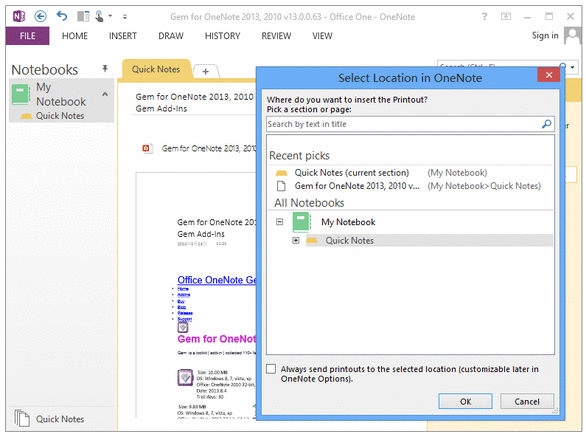Click the page icon beside Gem for OneNote pick

coord(281,186)
